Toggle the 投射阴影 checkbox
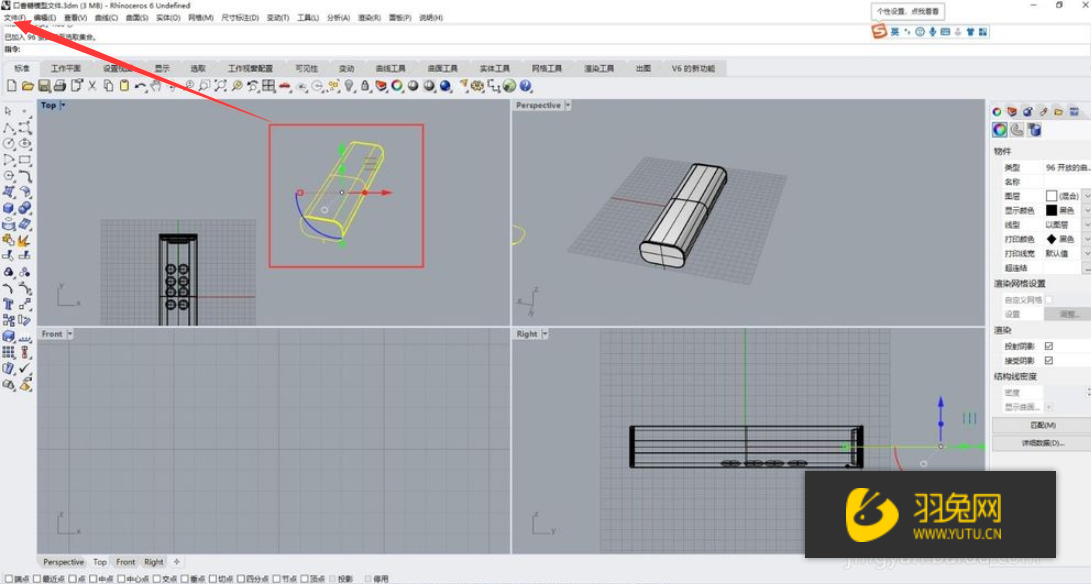The image size is (1091, 584). tap(1048, 346)
